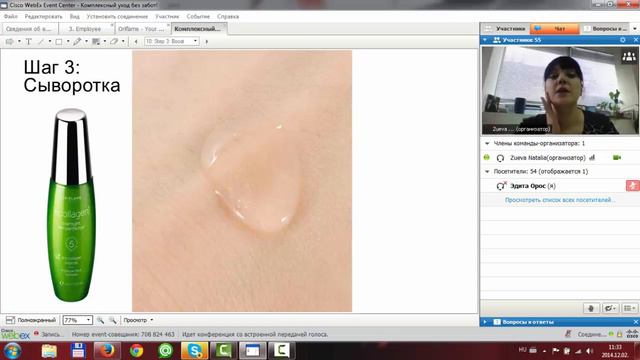
Task: Open the panel options dropdown arrow
Action: tap(635, 29)
